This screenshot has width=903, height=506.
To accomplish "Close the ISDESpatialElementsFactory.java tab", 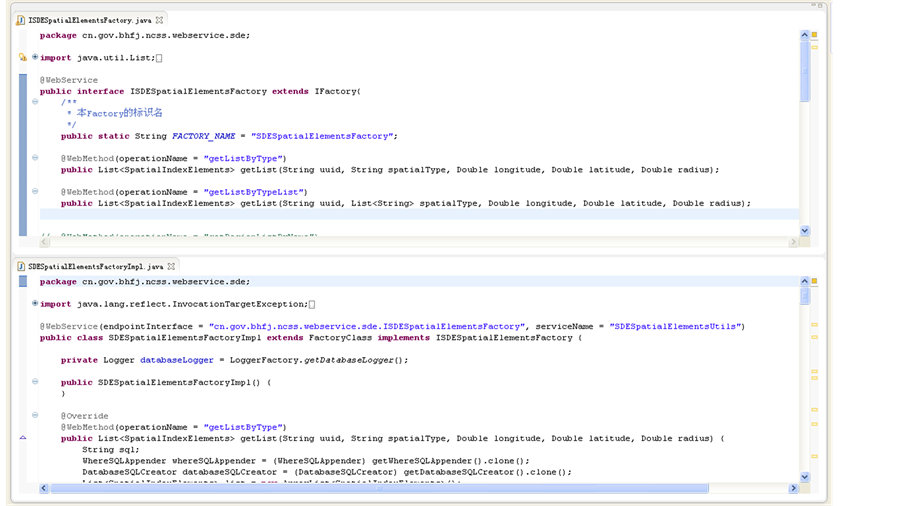I will 160,20.
